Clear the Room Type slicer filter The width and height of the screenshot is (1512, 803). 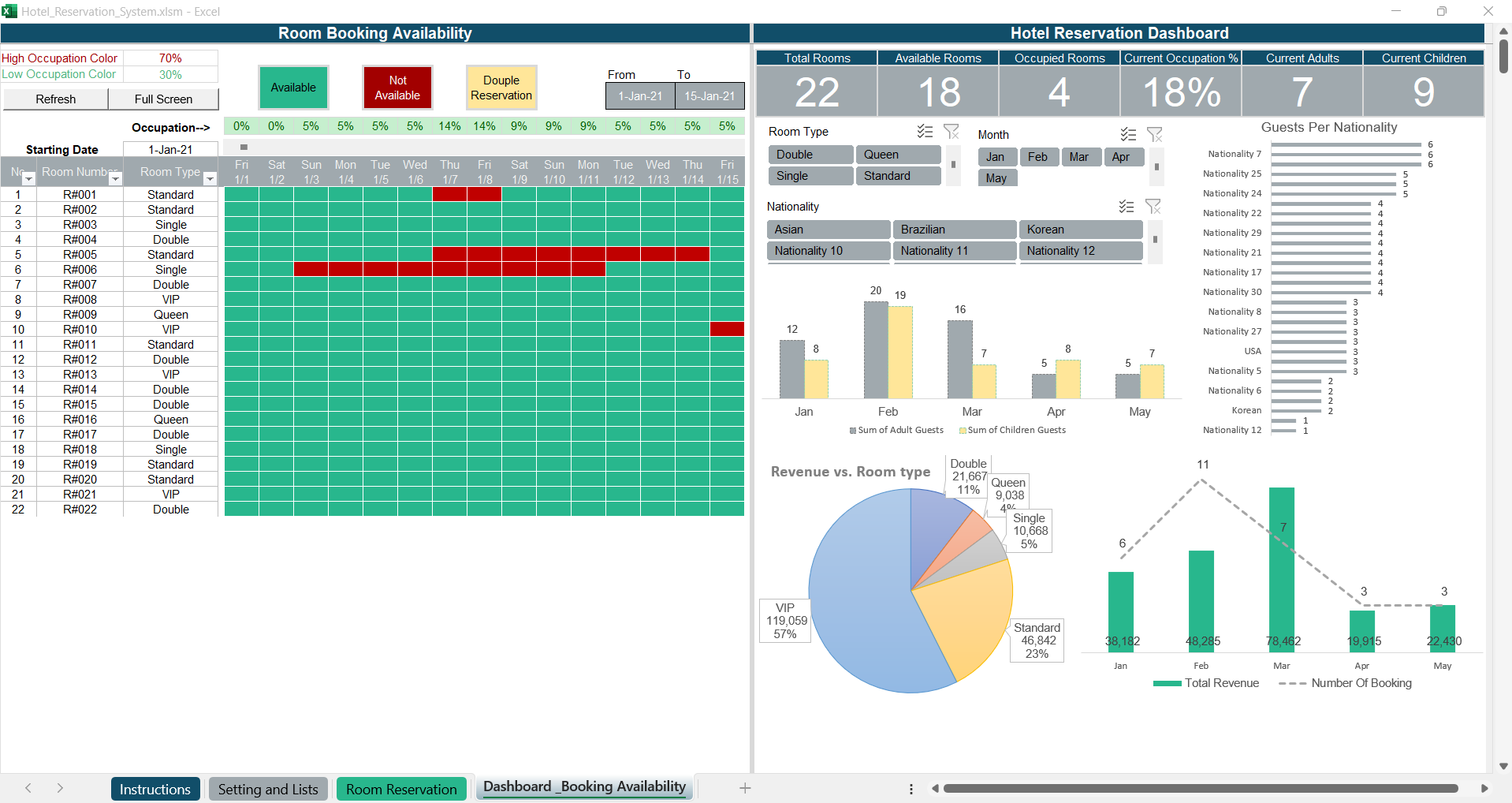[x=952, y=132]
